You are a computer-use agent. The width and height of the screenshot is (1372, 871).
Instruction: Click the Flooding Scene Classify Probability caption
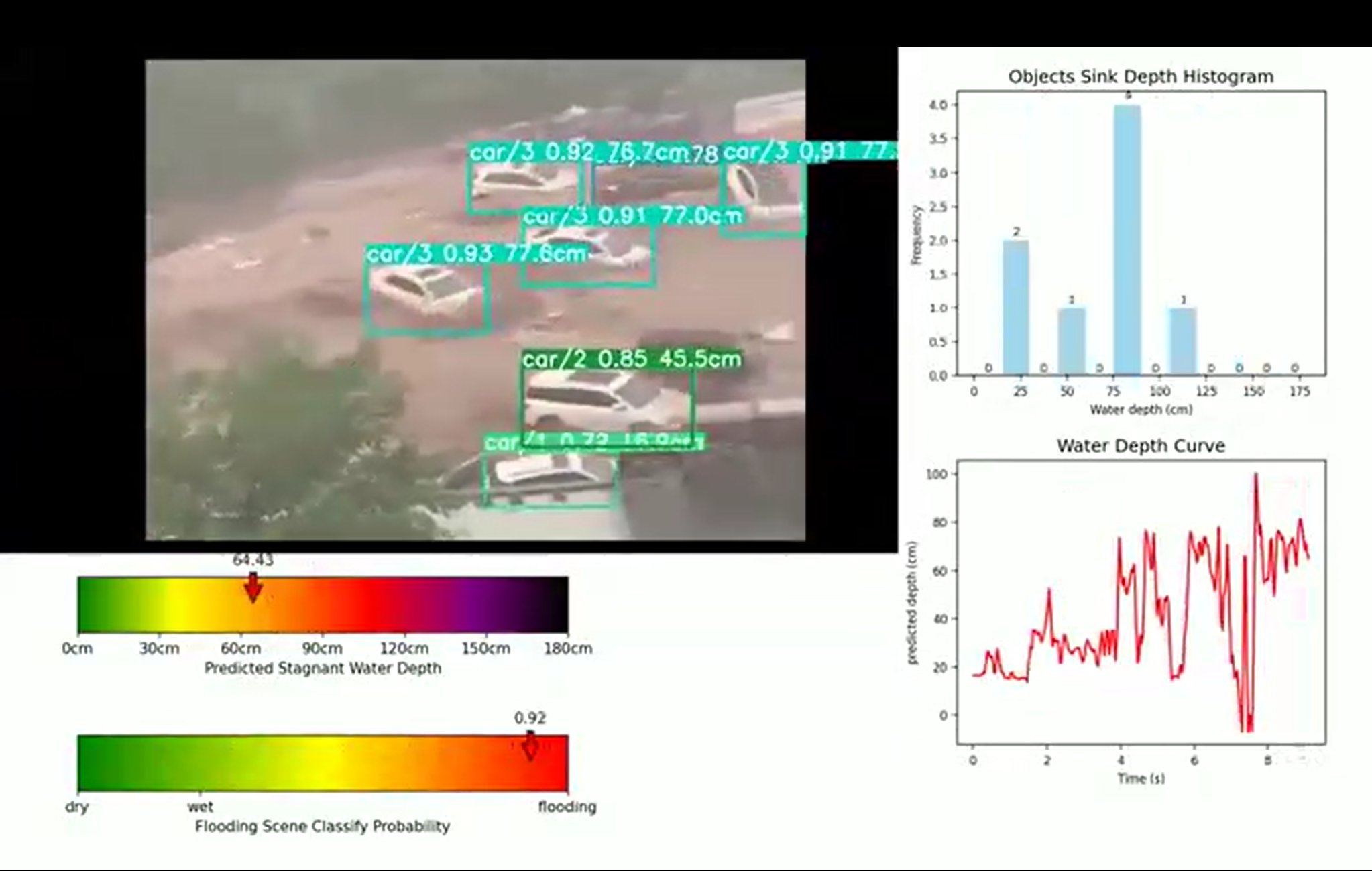point(323,826)
